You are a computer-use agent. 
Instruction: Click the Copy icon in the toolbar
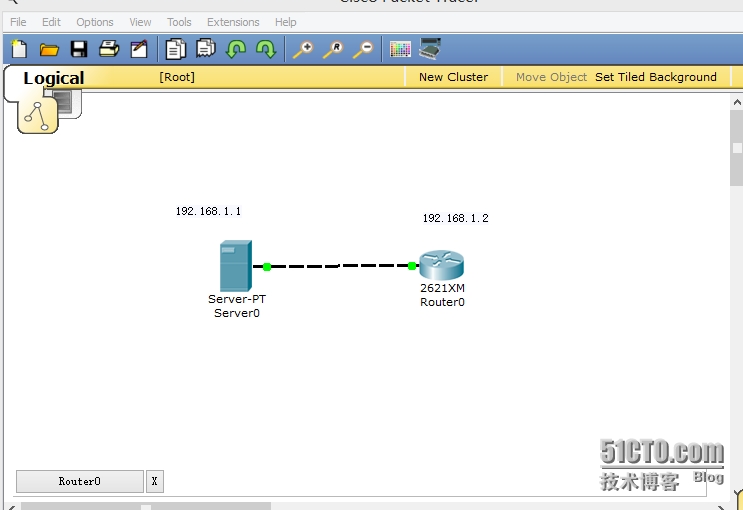click(x=175, y=49)
